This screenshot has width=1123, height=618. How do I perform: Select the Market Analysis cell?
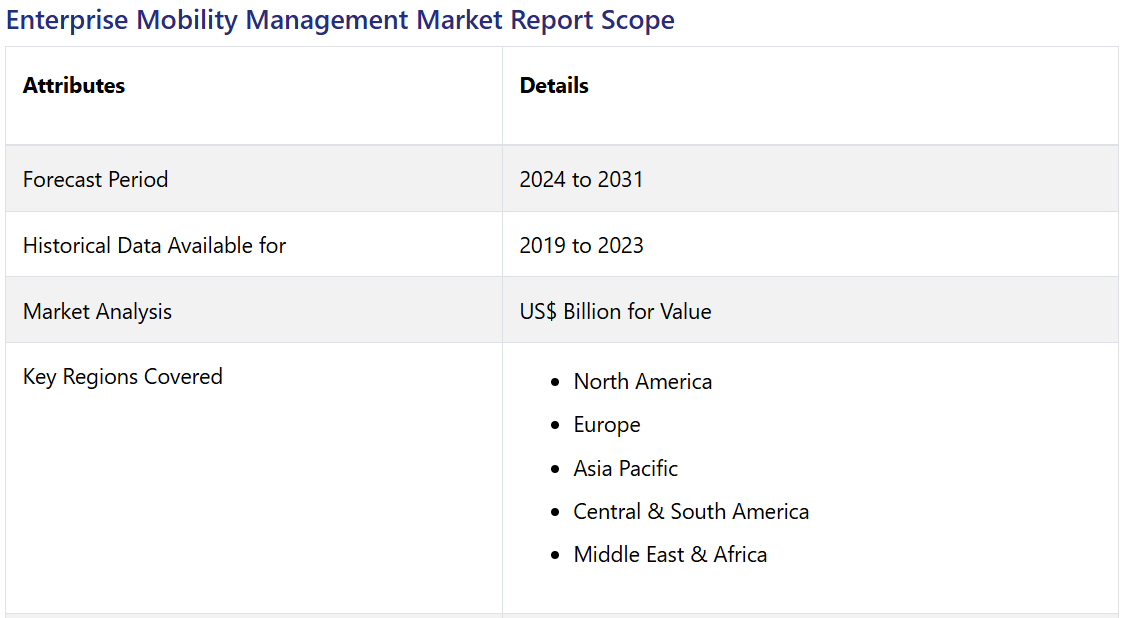pyautogui.click(x=254, y=310)
